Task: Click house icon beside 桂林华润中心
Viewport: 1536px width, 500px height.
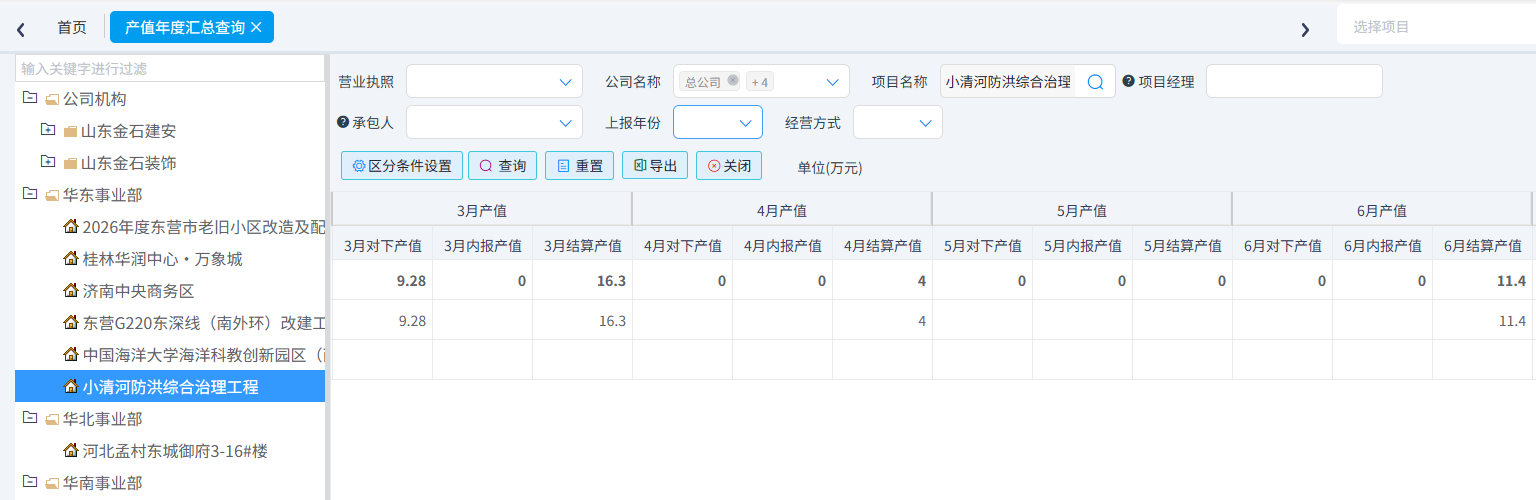Action: click(70, 258)
